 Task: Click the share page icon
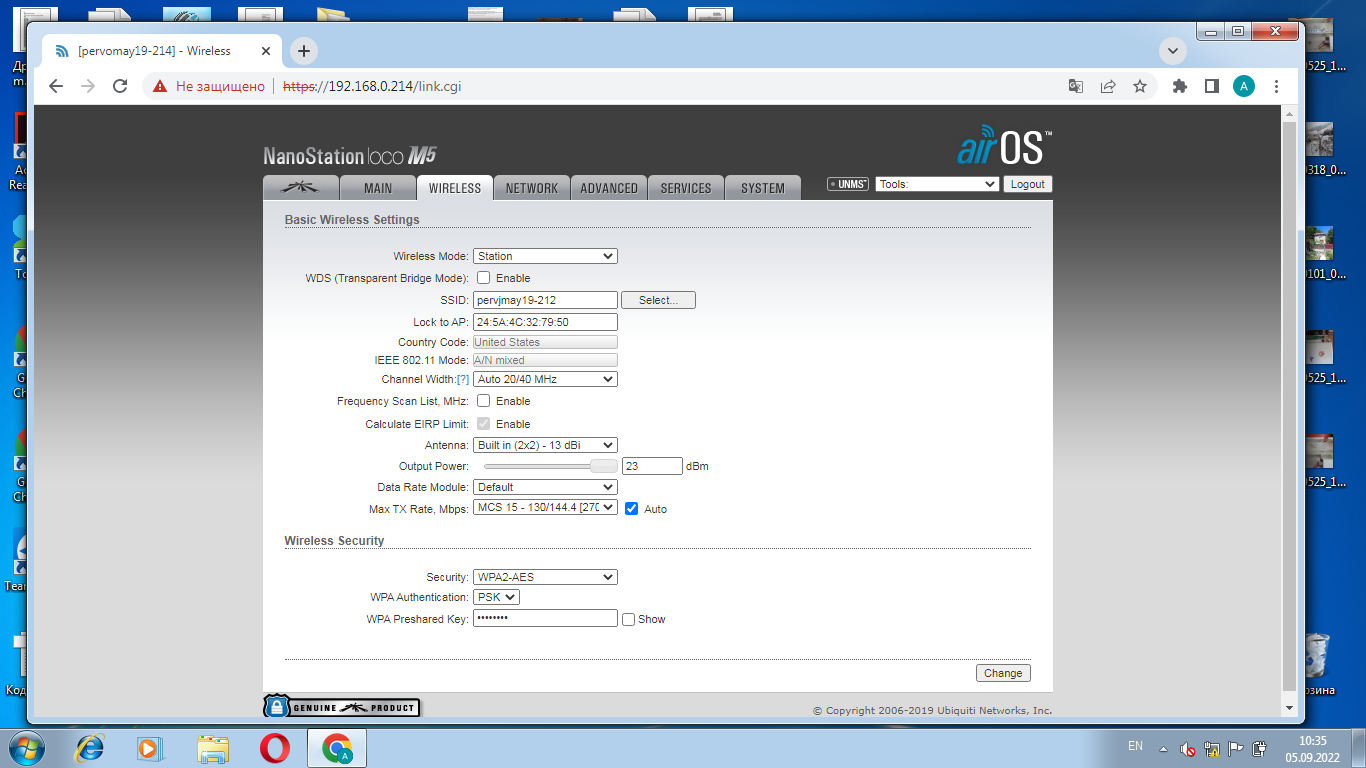[1108, 86]
